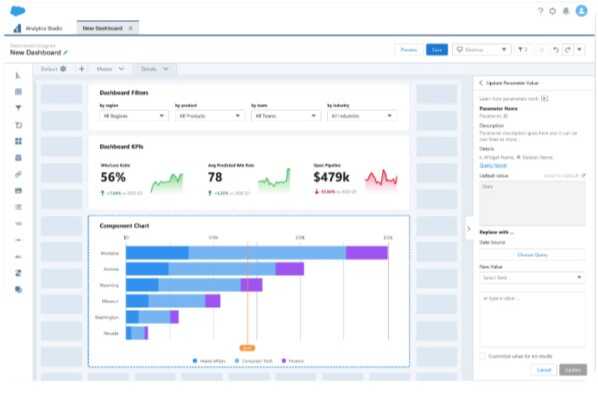Click the orange reference line marker
The image size is (598, 399).
click(247, 348)
